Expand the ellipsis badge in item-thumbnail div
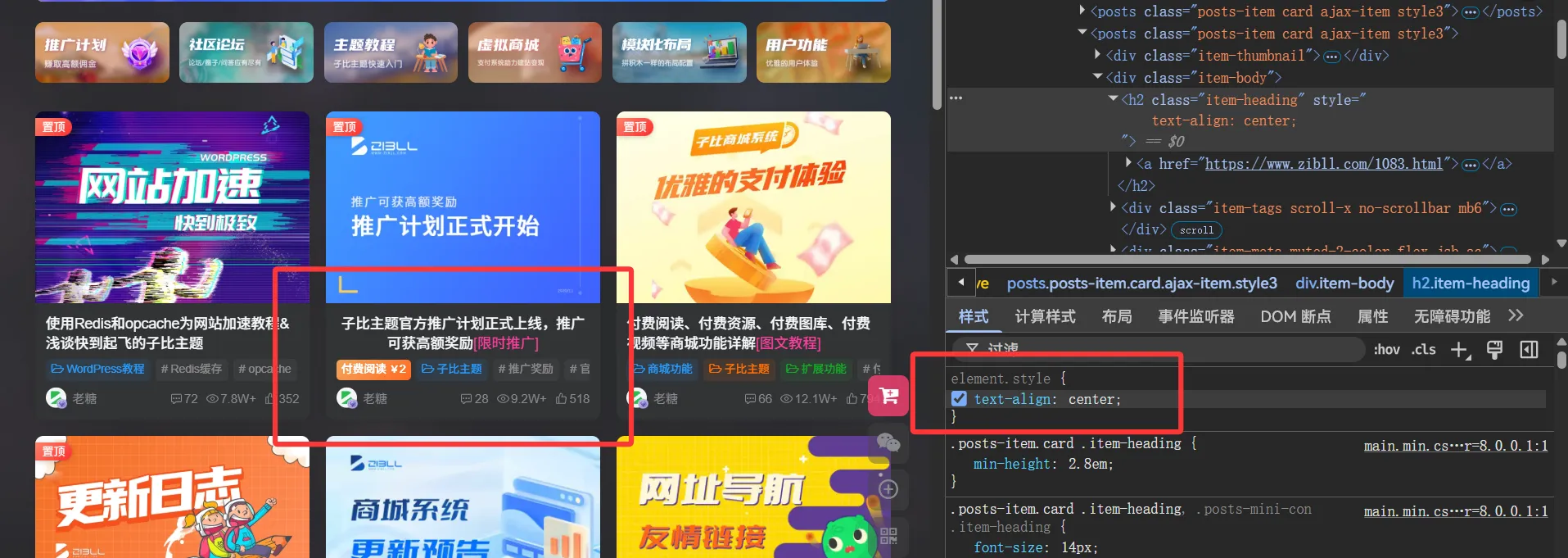Viewport: 1568px width, 558px height. 1332,57
